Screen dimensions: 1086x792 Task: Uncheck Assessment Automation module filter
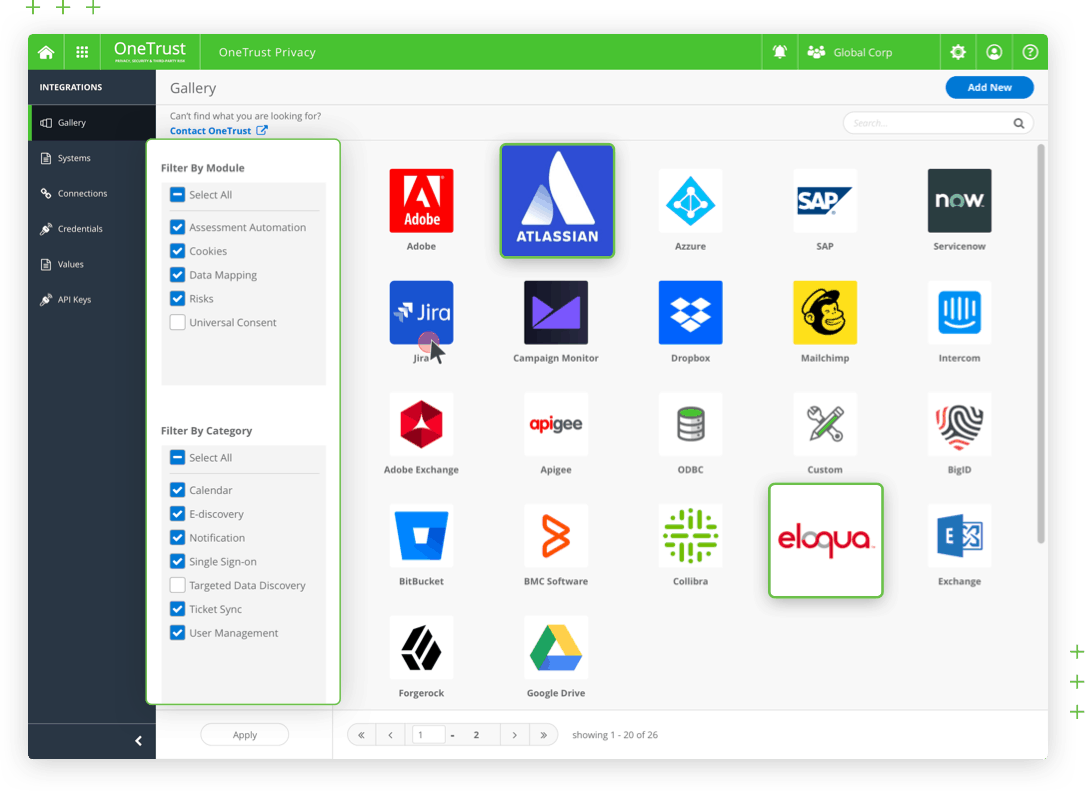click(x=177, y=227)
